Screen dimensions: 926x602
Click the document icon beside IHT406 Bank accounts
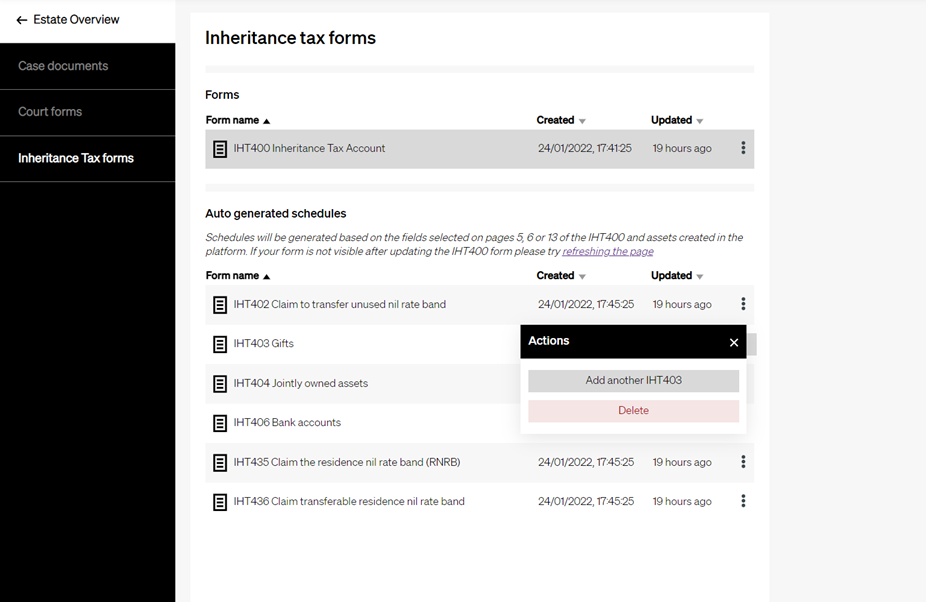(x=220, y=423)
